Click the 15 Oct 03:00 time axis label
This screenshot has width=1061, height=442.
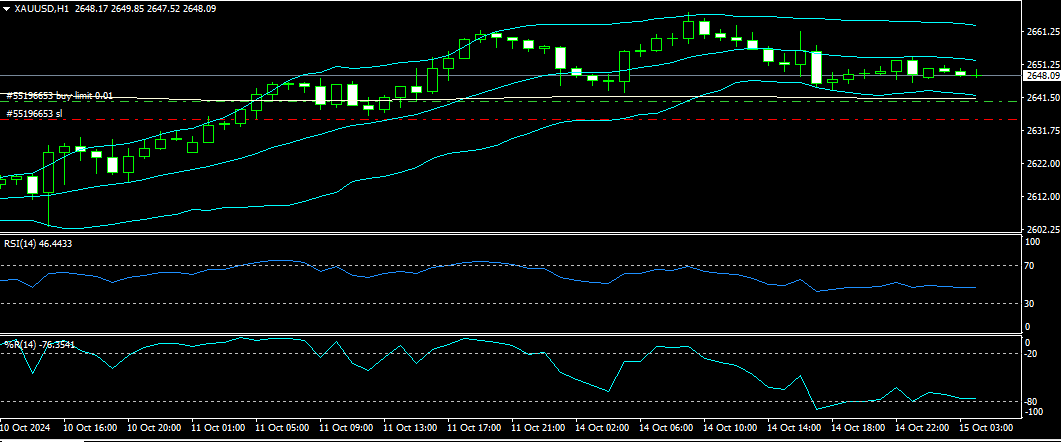click(981, 427)
